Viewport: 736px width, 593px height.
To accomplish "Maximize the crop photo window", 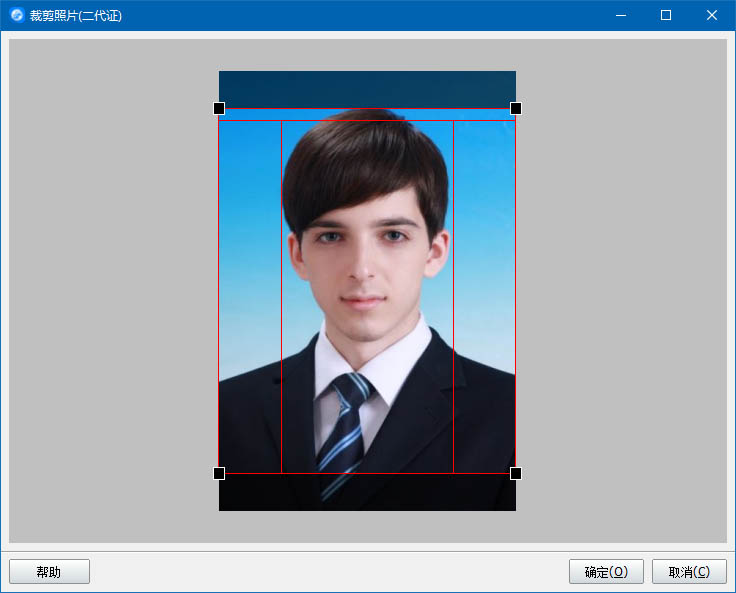I will (666, 15).
